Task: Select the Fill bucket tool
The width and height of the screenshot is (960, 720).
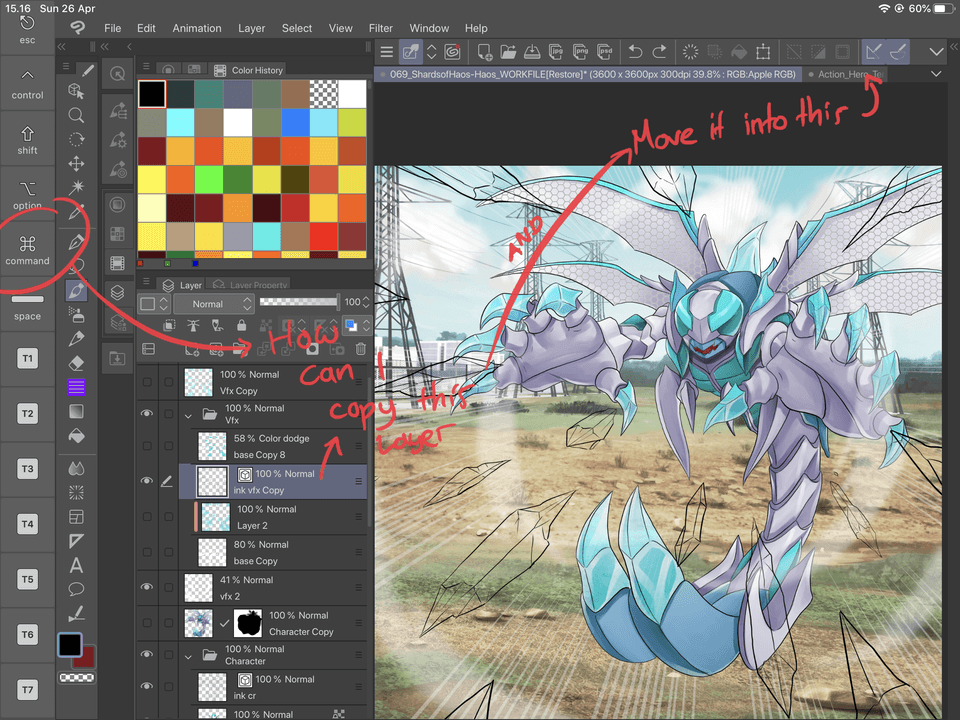Action: [76, 436]
